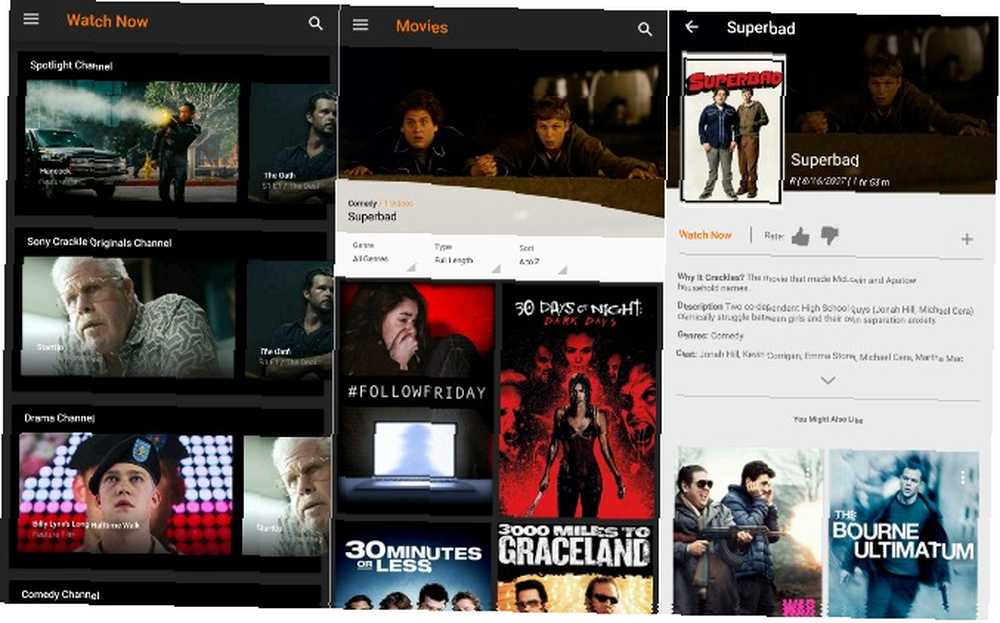Image resolution: width=1000 pixels, height=623 pixels.
Task: Rate Superbad with thumbs up
Action: 800,237
